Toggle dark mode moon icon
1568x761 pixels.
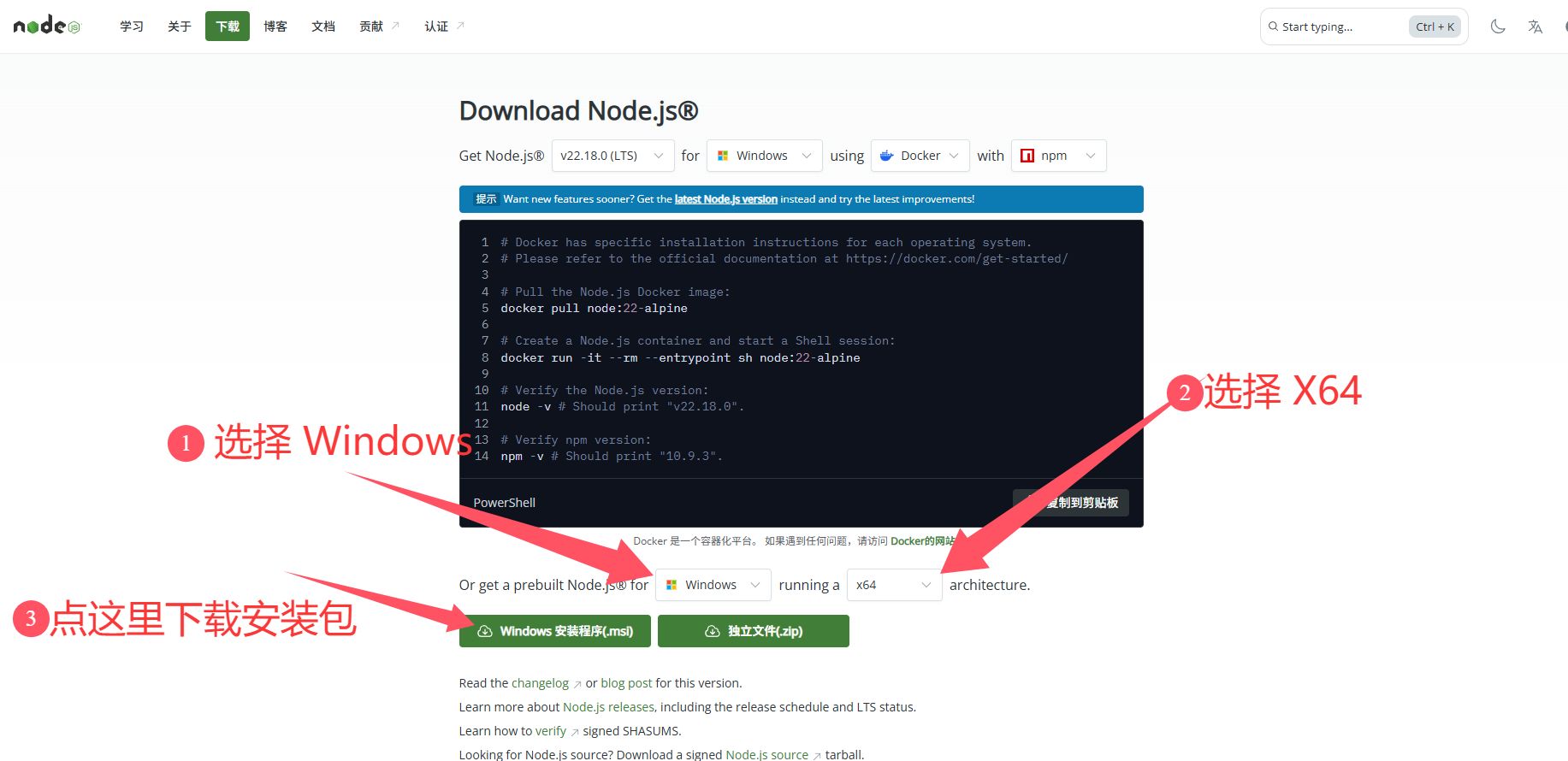point(1498,27)
